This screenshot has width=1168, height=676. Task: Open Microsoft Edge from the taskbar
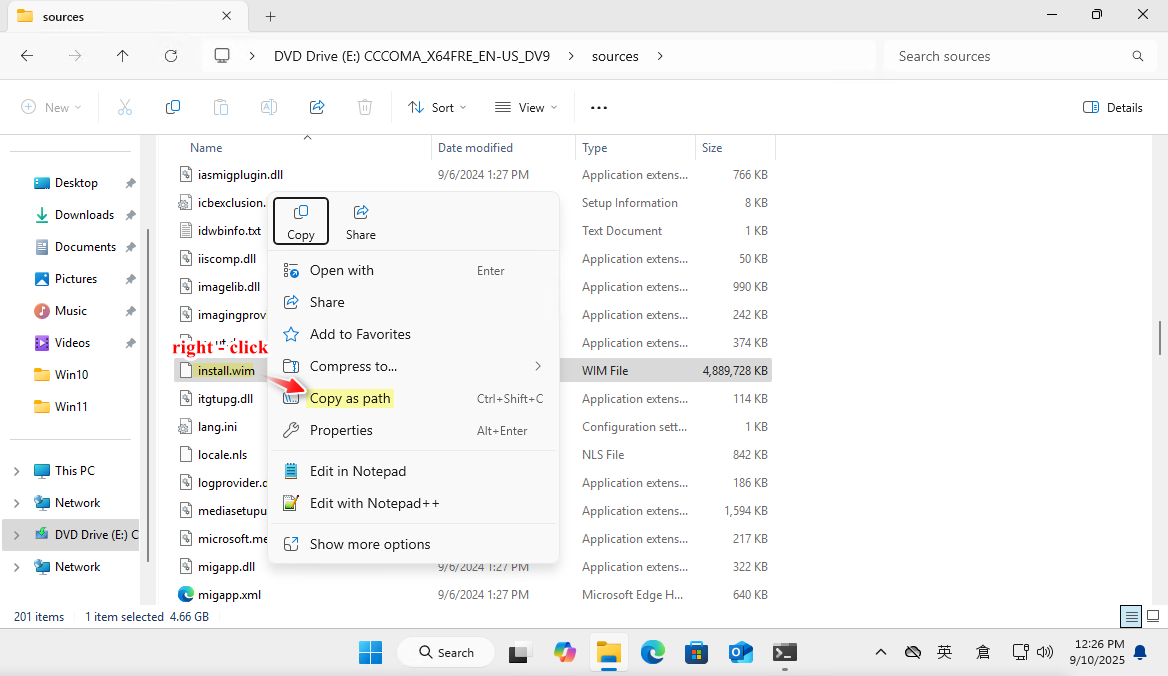(x=653, y=653)
